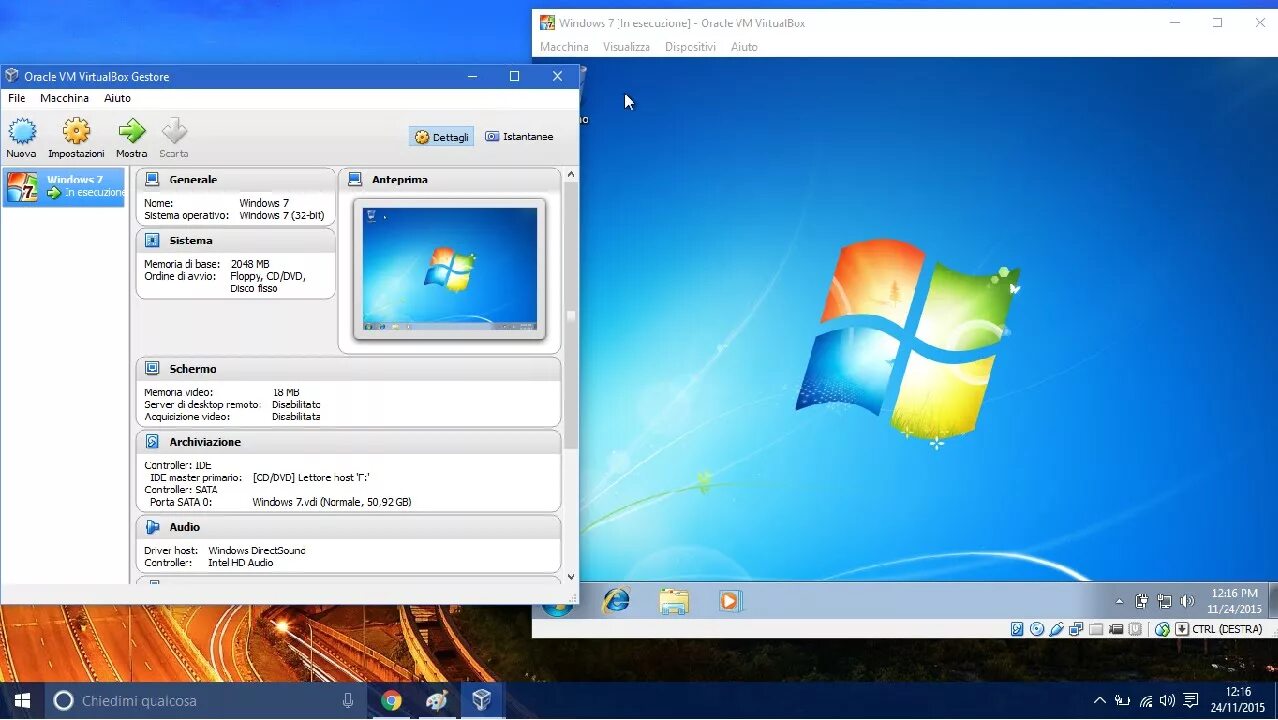Click scroll-down arrow of details pane scrollbar
This screenshot has width=1278, height=720.
(x=571, y=576)
